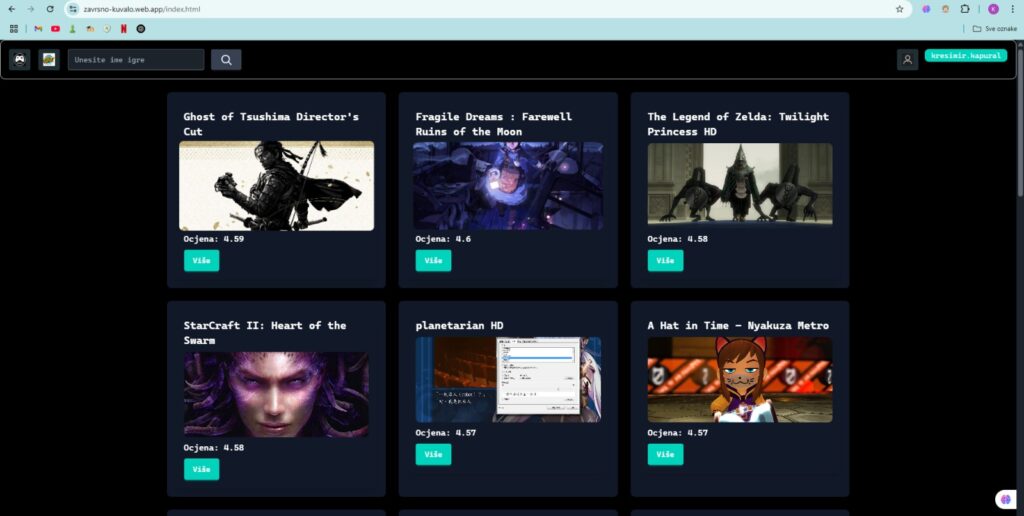1024x516 pixels.
Task: Open the Sve oznake bookmarks folder
Action: [x=995, y=29]
